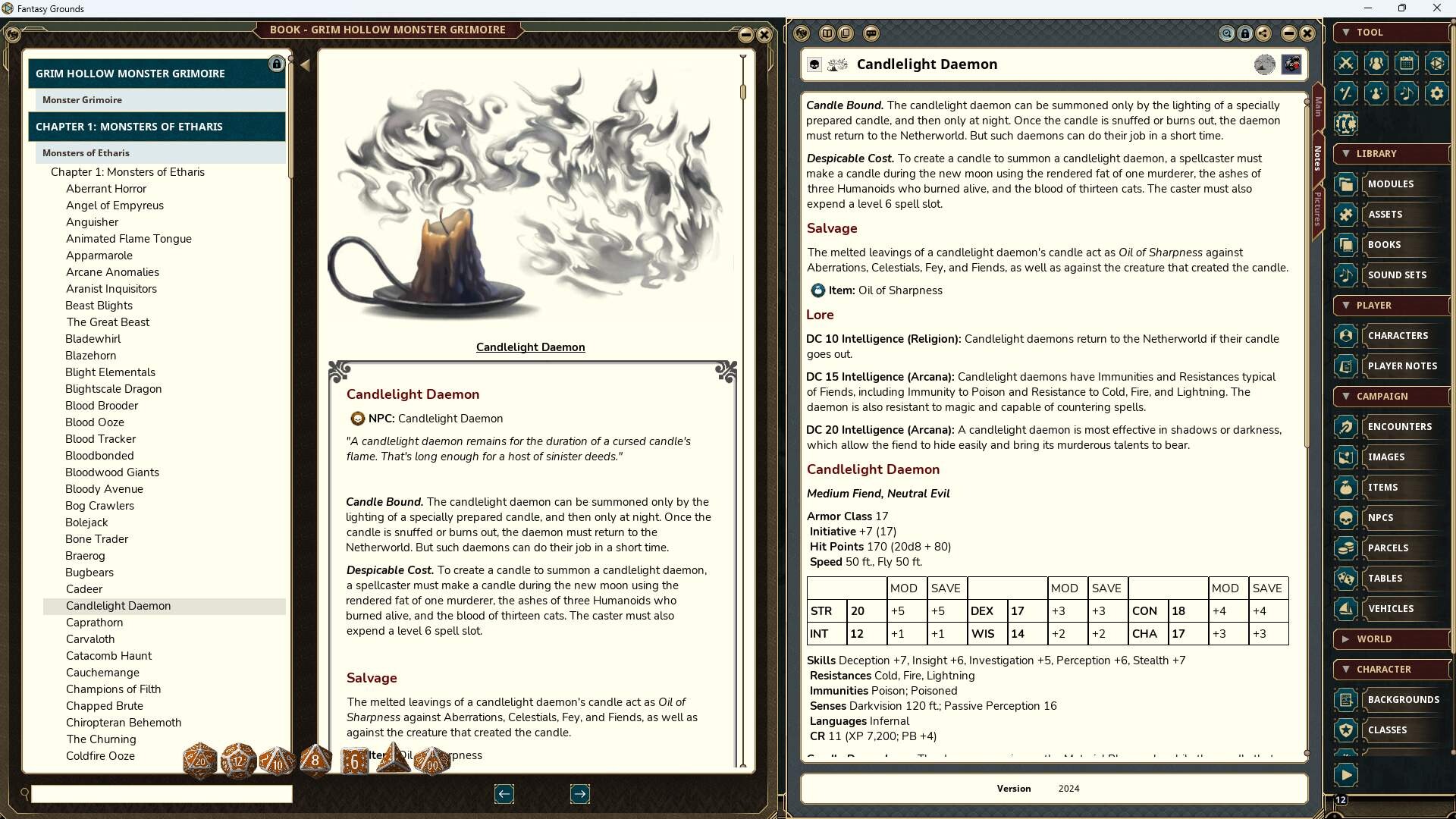Screen dimensions: 1456x819
Task: Select Blightscale Dragon in index
Action: (114, 389)
